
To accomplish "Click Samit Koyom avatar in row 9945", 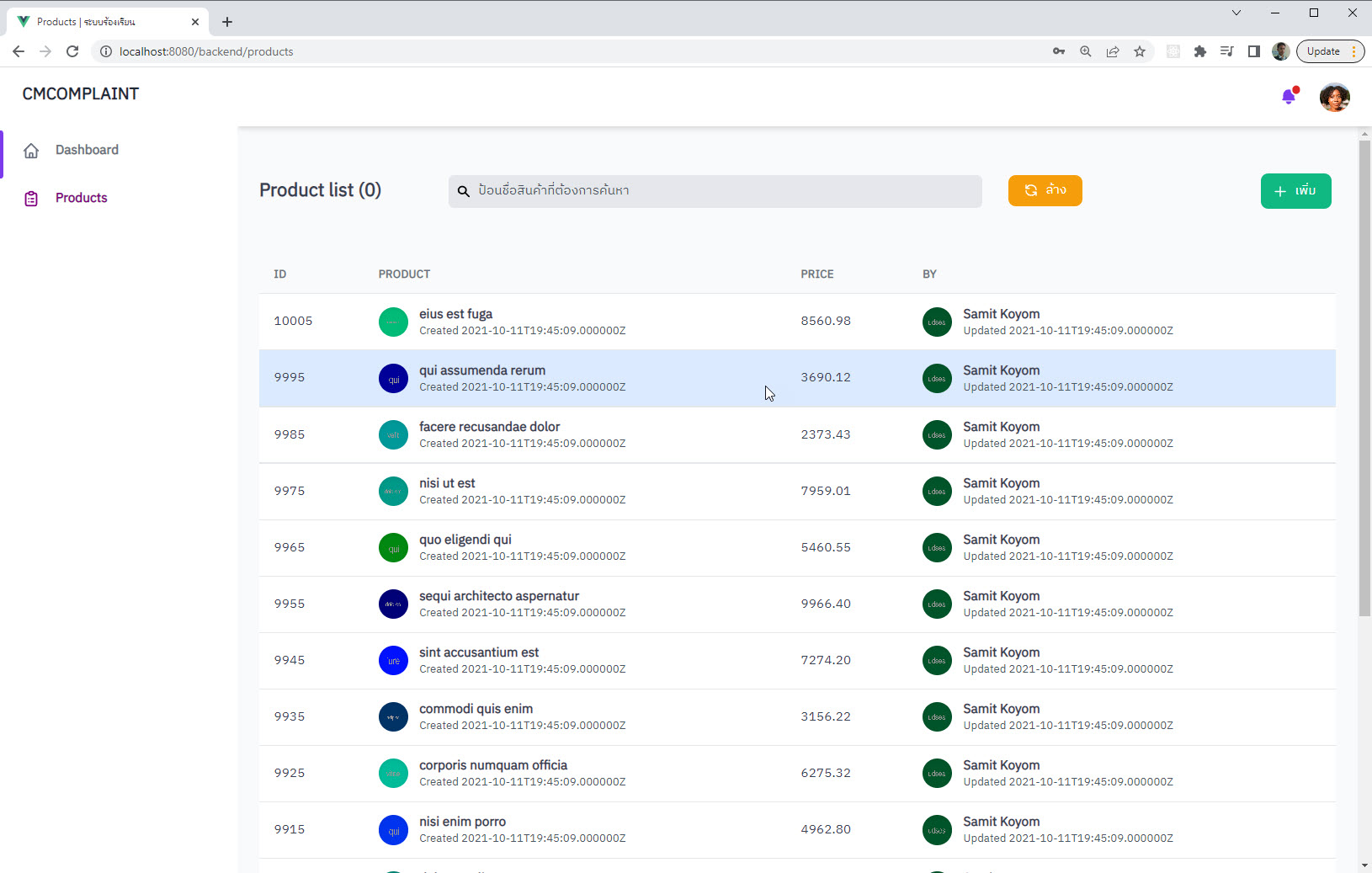I will point(937,660).
